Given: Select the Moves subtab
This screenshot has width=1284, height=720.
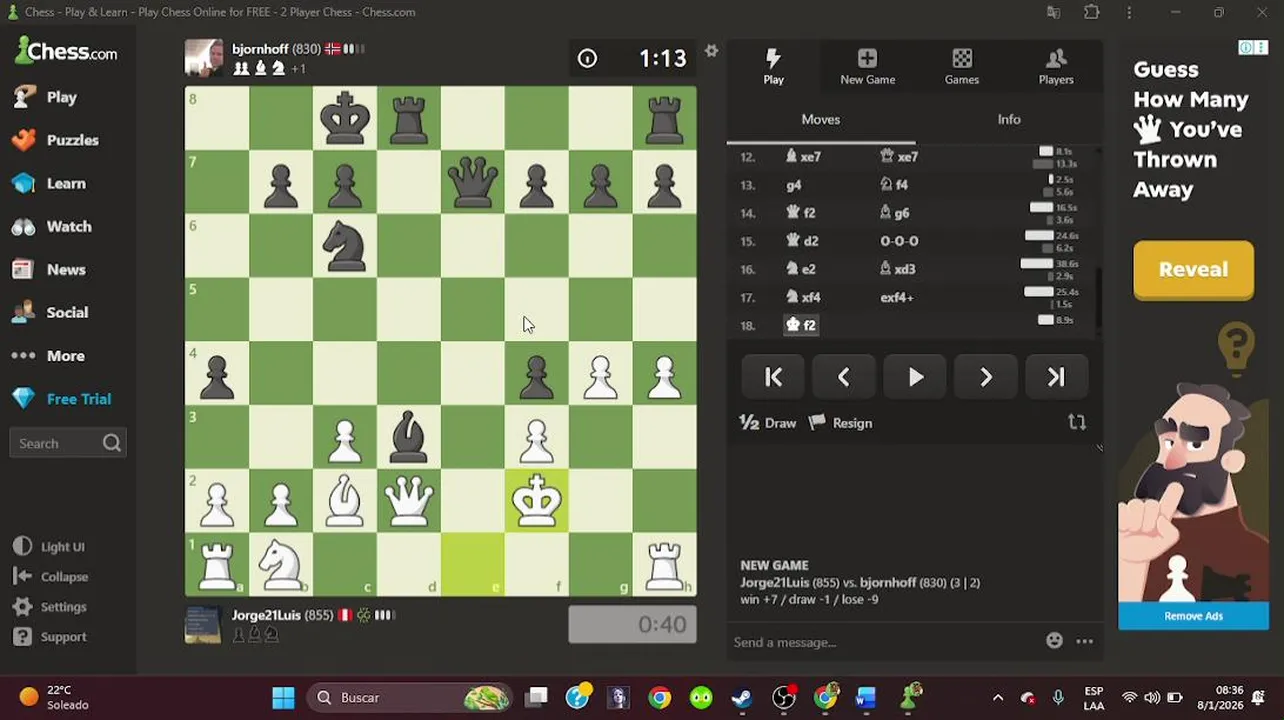Looking at the screenshot, I should [x=820, y=119].
